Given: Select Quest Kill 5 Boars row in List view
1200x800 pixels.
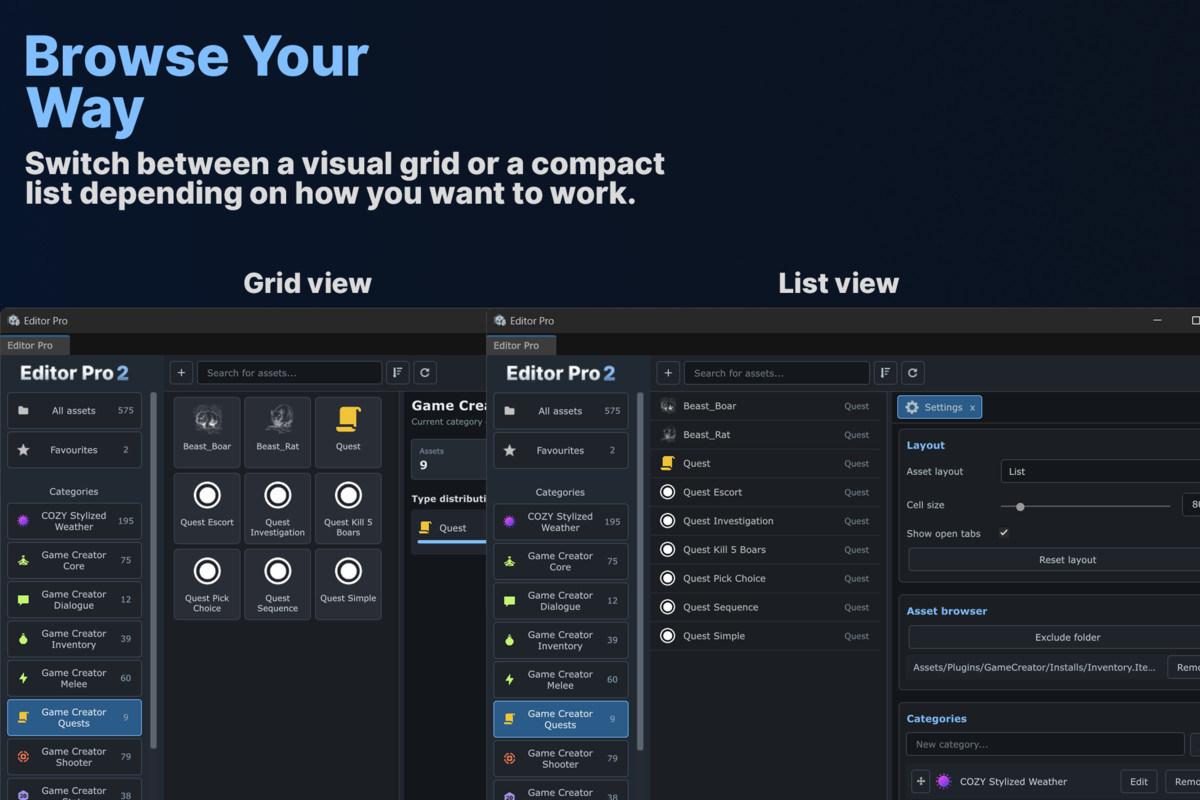Looking at the screenshot, I should click(766, 550).
